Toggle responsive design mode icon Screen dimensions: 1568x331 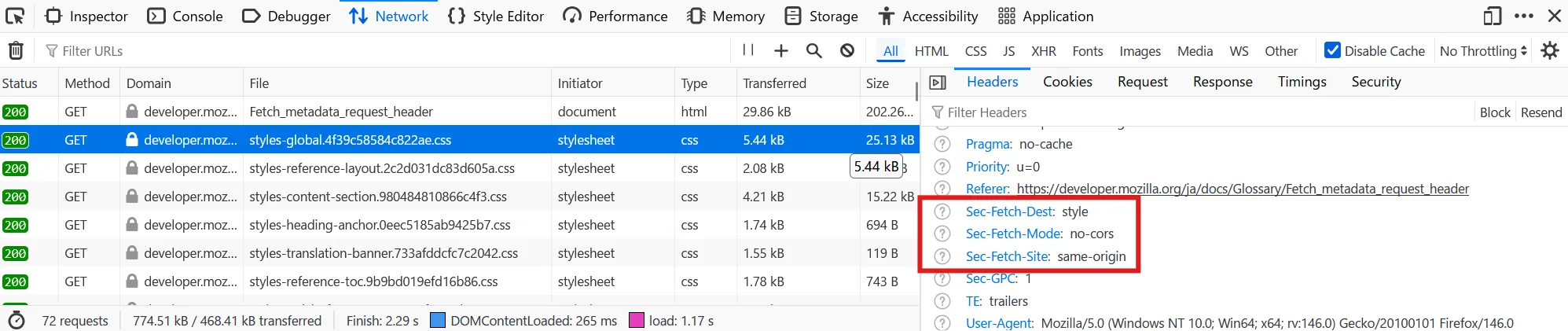(1492, 16)
